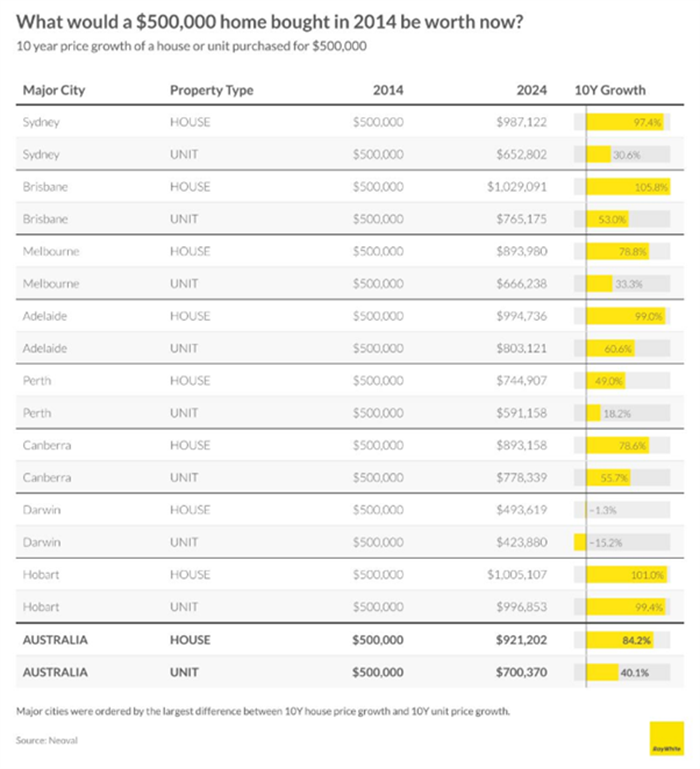This screenshot has height=769, width=700.
Task: Click the Ray White yellow logo
Action: click(667, 738)
